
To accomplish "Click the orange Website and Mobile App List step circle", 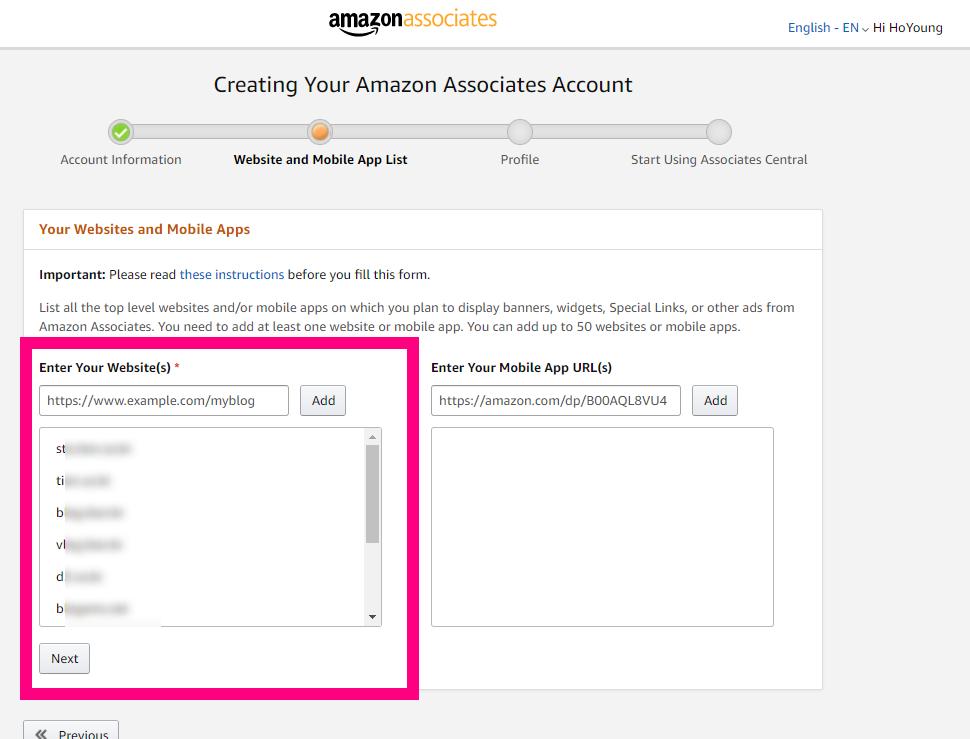I will (320, 132).
